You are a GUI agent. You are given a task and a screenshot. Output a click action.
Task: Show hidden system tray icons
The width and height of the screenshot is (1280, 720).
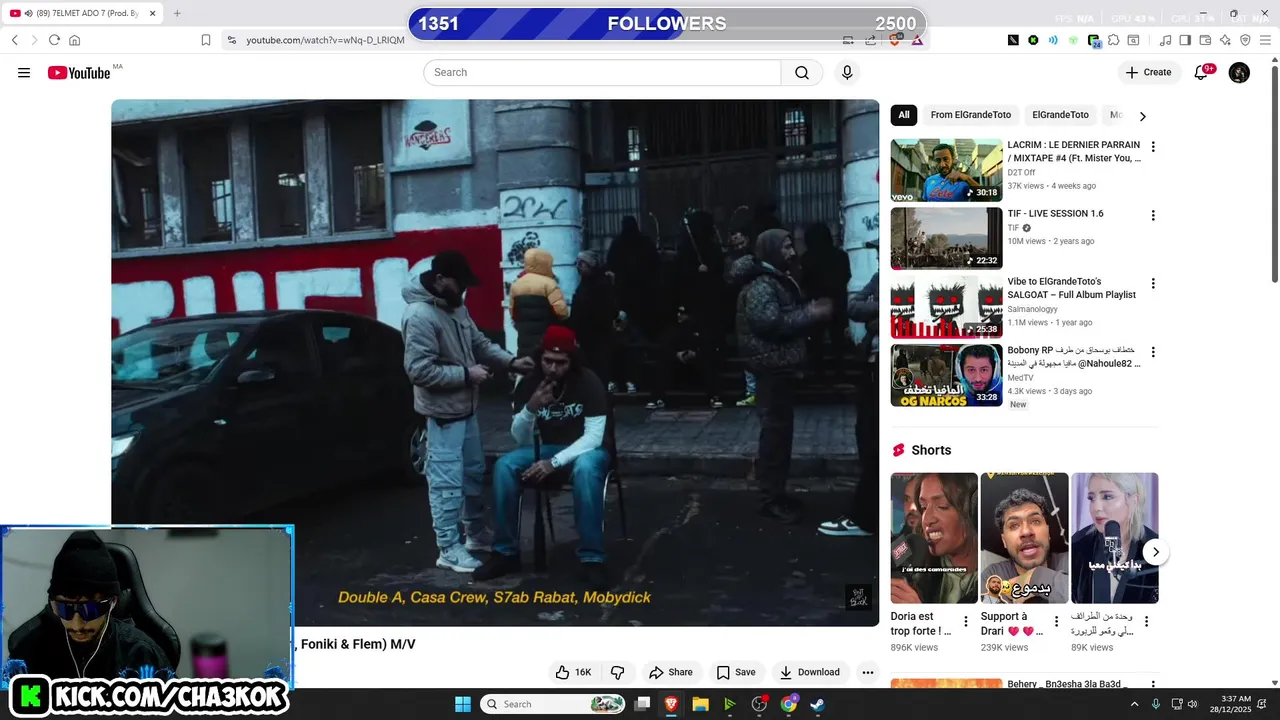coord(1134,704)
